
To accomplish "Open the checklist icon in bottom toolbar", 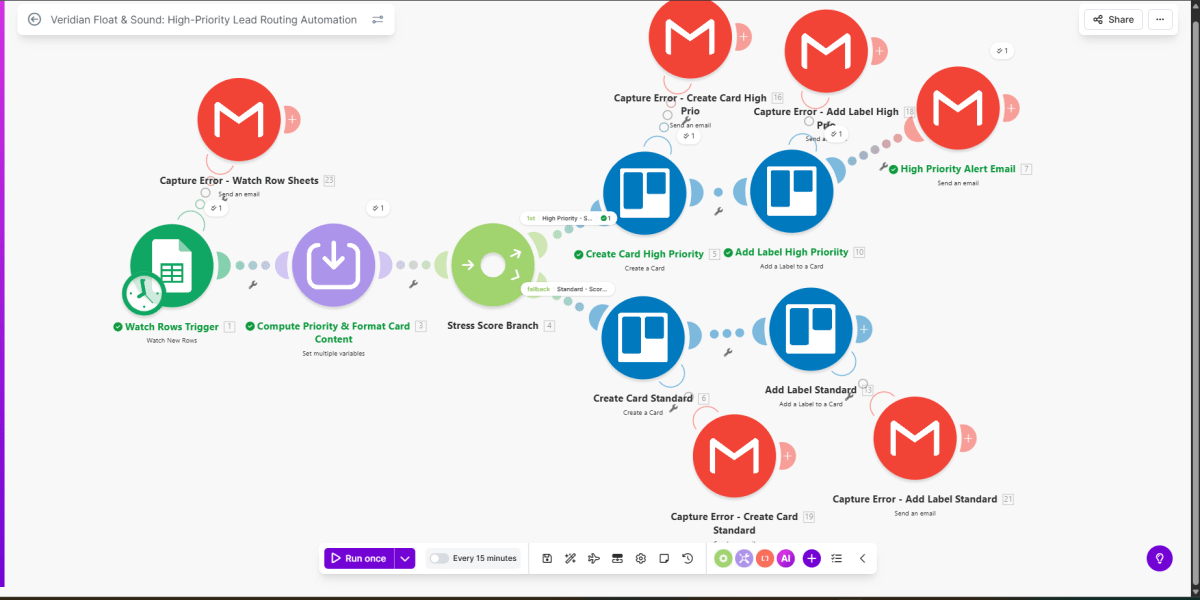I will 837,558.
